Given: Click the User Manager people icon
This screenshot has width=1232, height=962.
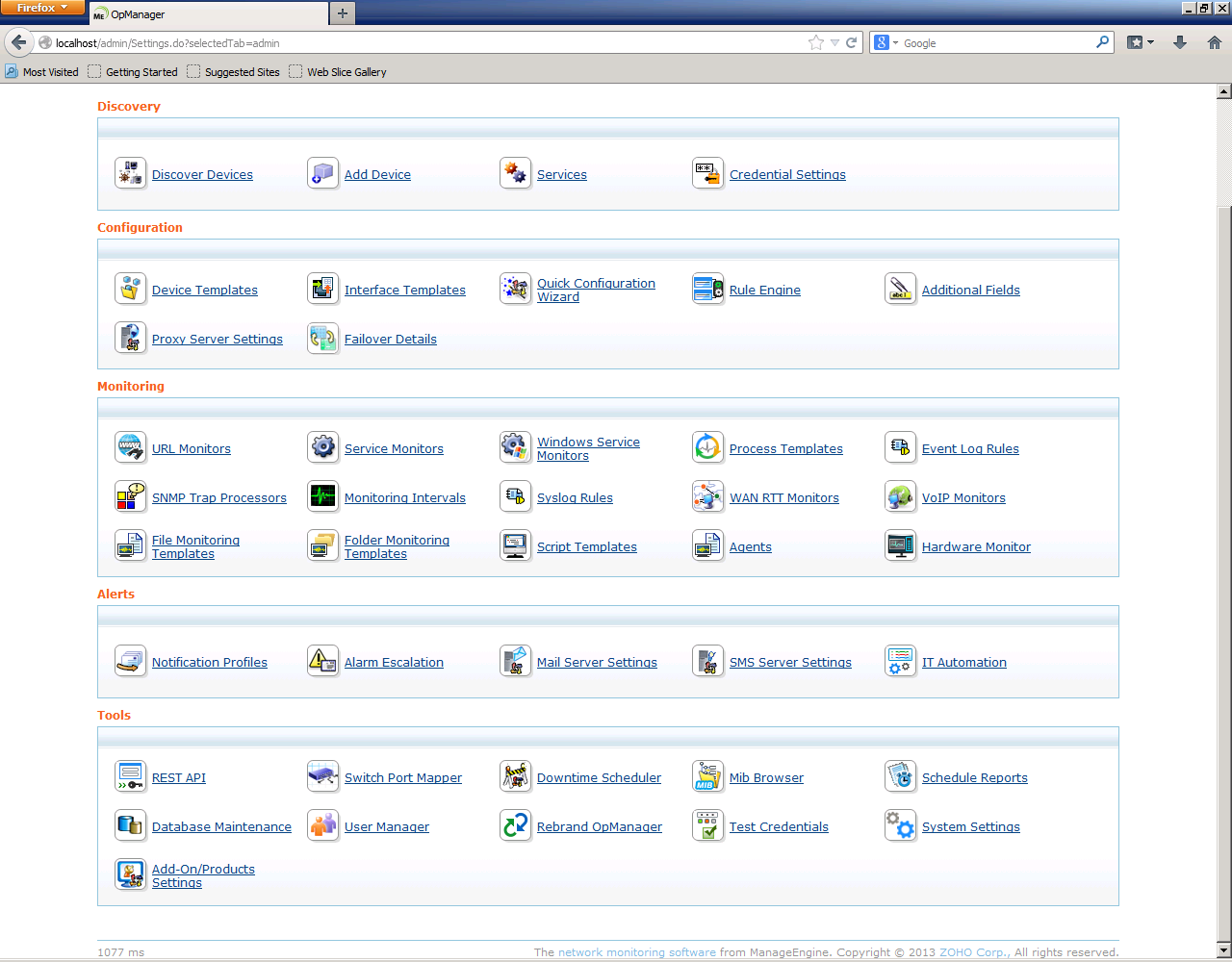Looking at the screenshot, I should [x=322, y=825].
